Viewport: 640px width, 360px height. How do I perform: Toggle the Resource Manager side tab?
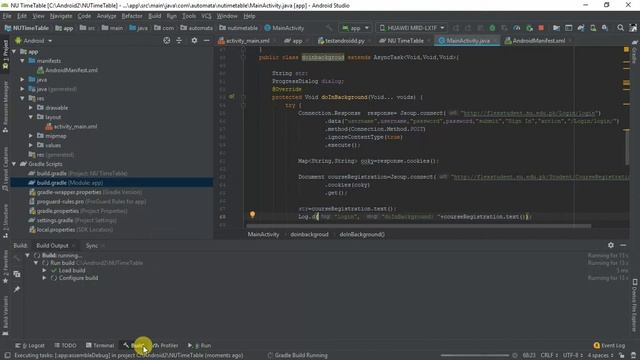point(5,107)
